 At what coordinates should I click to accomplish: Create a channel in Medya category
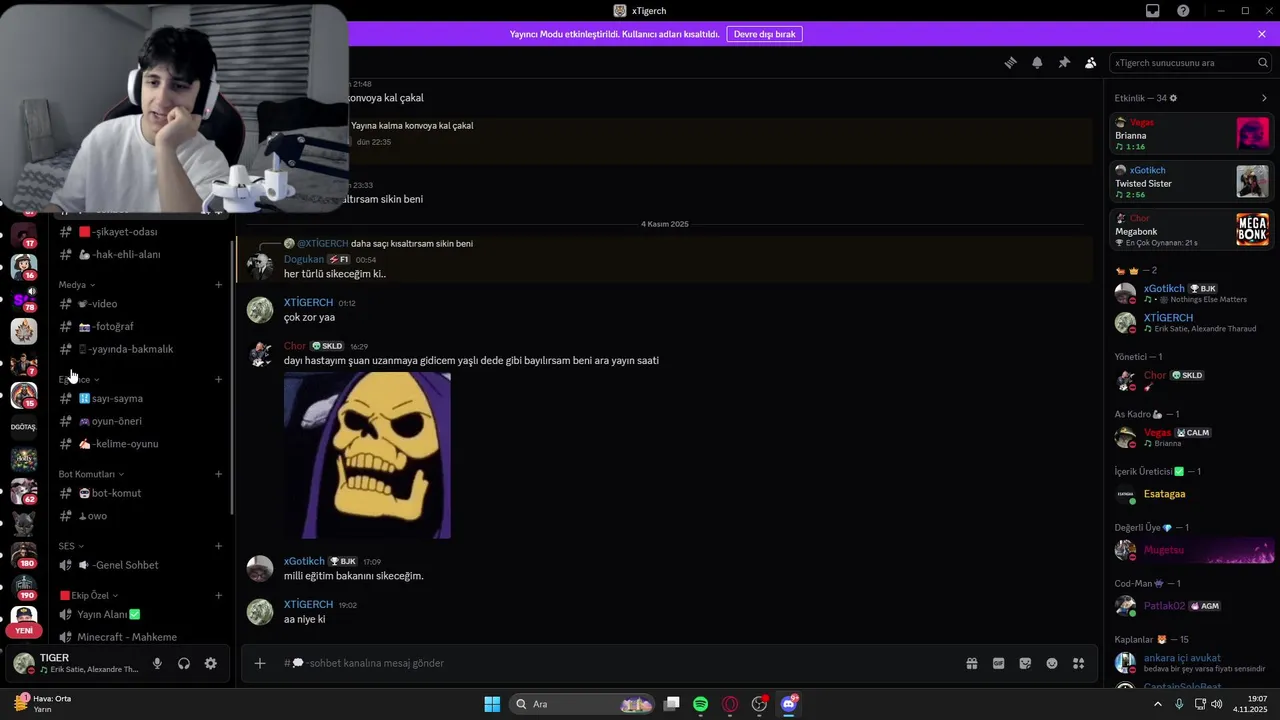point(219,285)
